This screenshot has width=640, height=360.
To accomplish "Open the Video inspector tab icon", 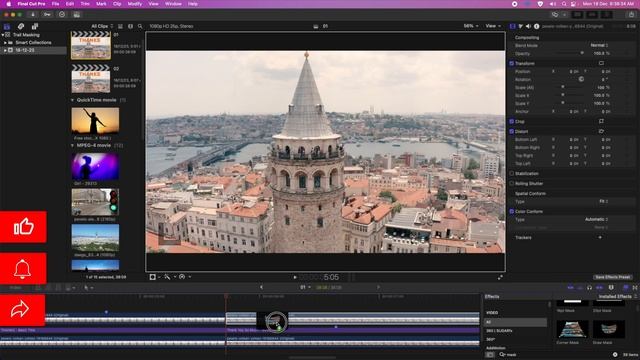I will coord(513,26).
